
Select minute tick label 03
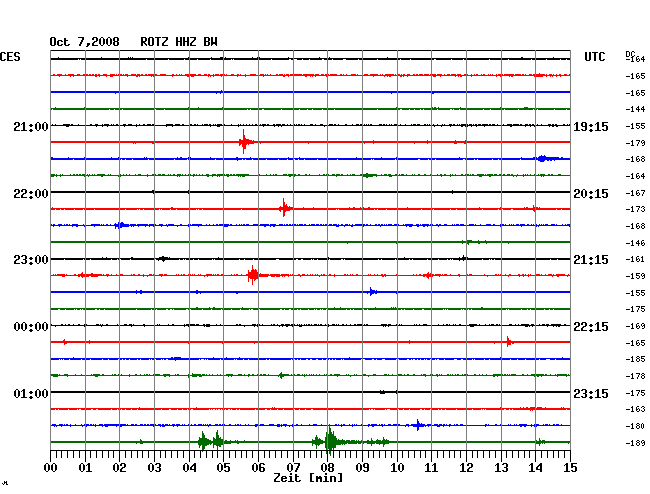click(154, 467)
